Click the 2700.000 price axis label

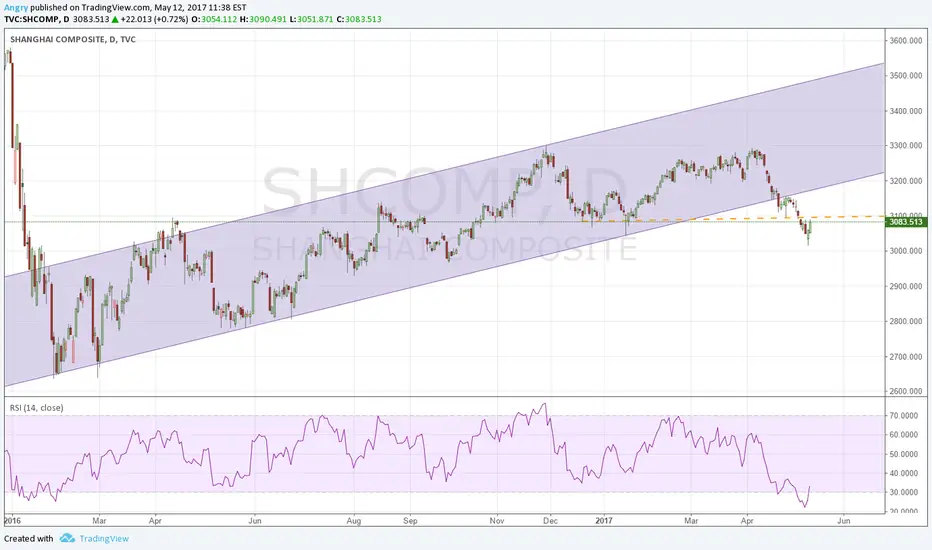(906, 357)
